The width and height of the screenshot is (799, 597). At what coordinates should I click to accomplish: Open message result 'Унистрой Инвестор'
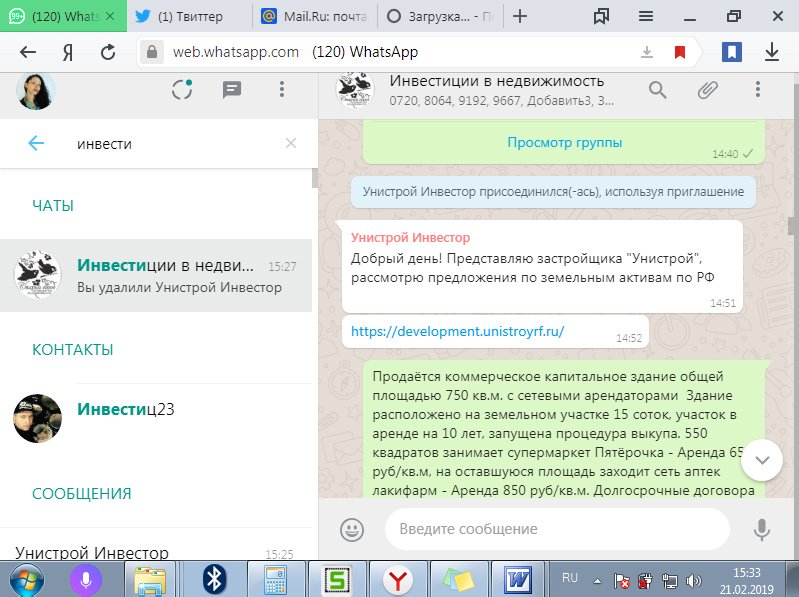click(x=156, y=546)
